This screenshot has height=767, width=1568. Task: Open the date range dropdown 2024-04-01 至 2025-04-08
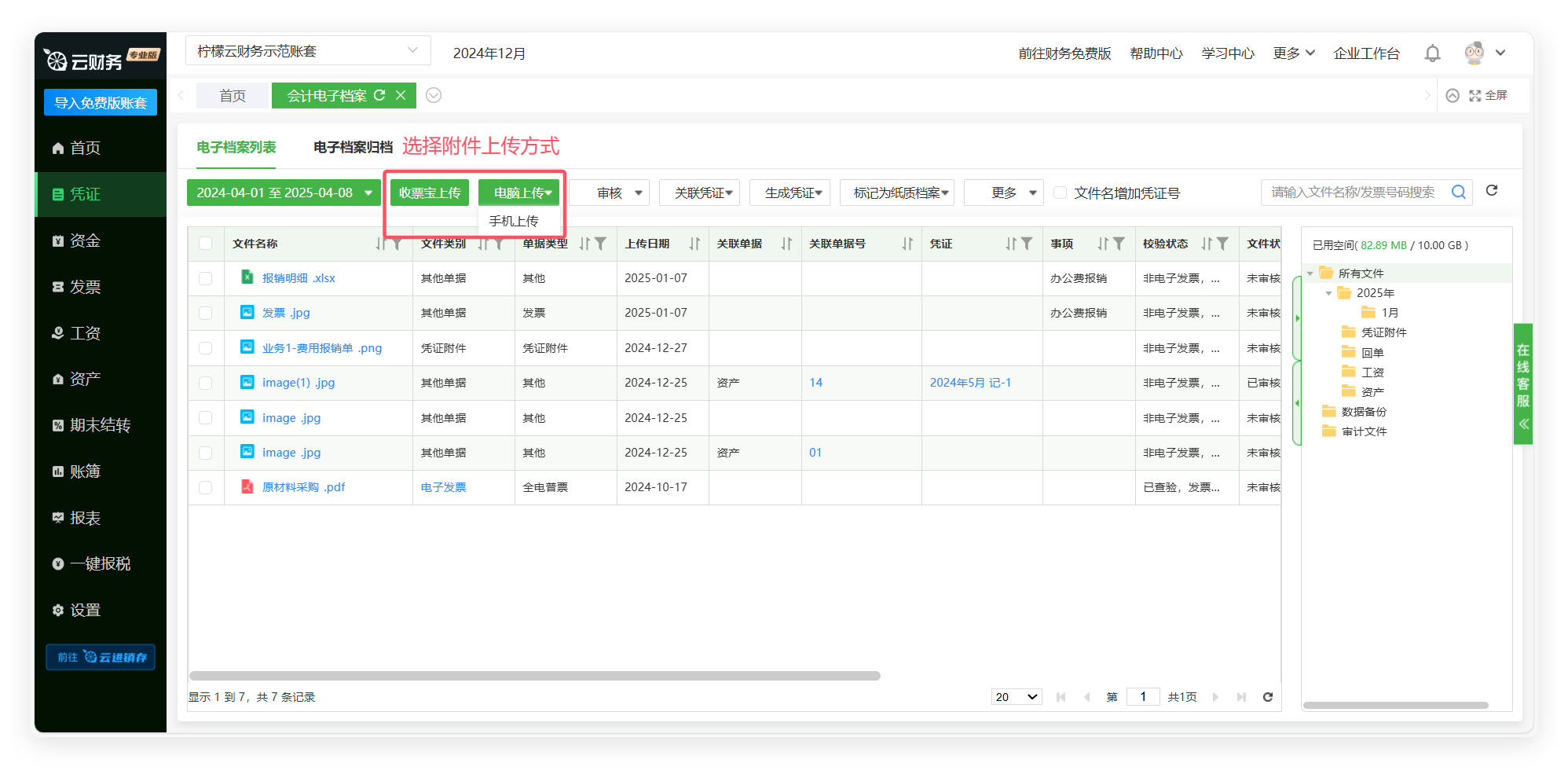coord(284,193)
